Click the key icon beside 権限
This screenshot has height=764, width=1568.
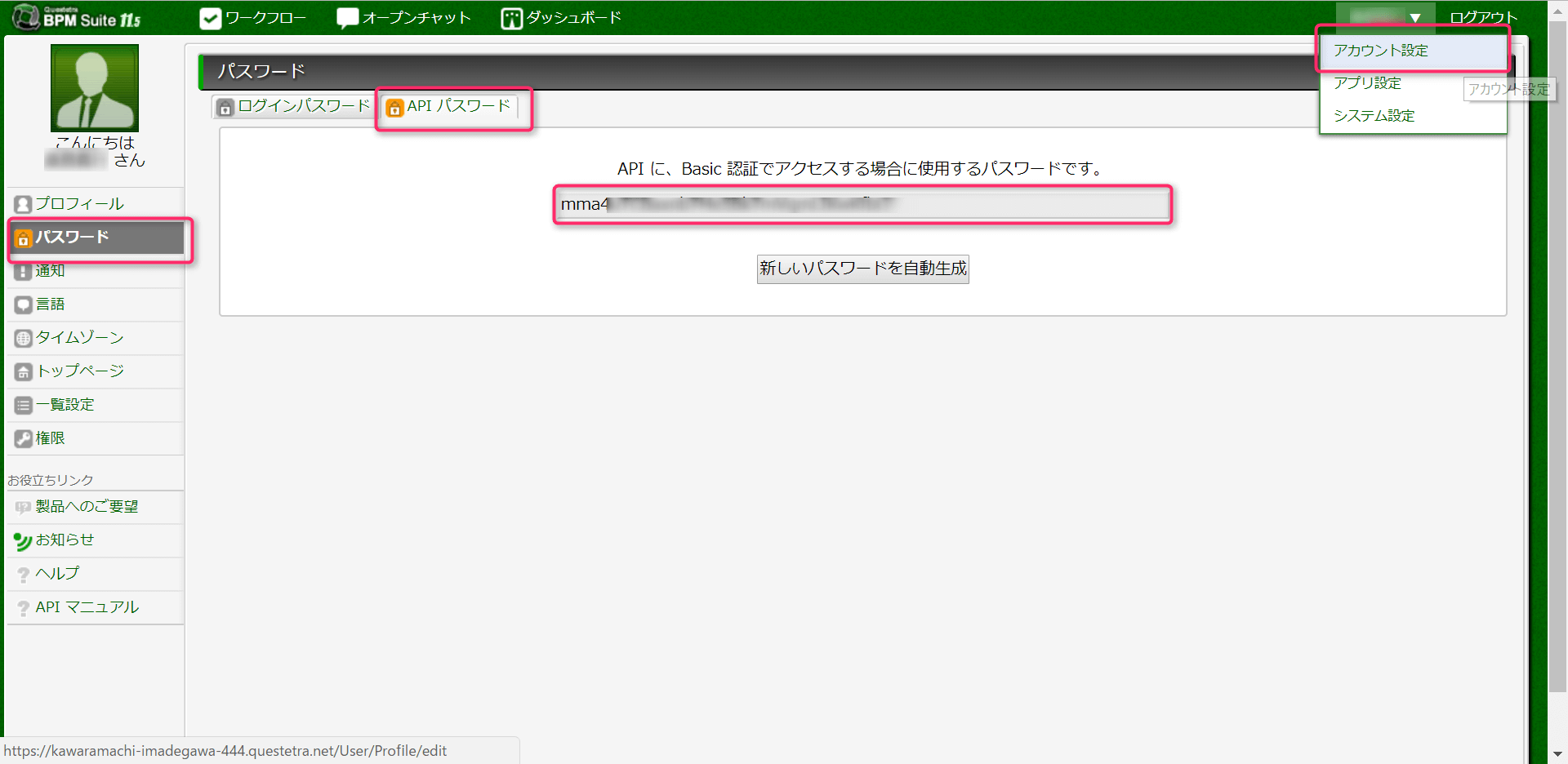pos(23,438)
